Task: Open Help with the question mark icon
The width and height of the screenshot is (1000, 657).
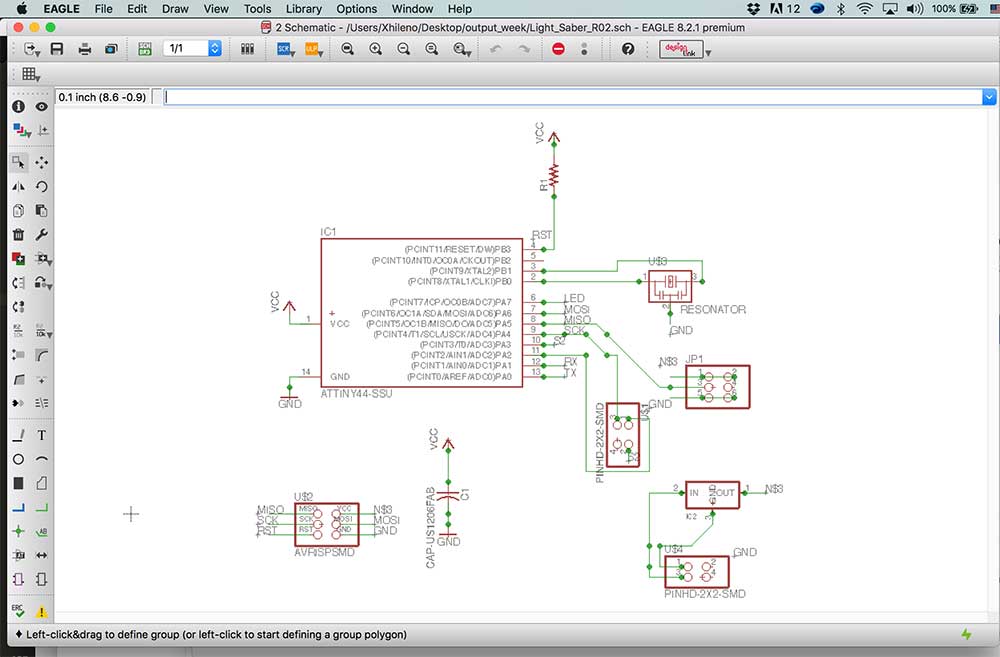Action: (x=628, y=49)
